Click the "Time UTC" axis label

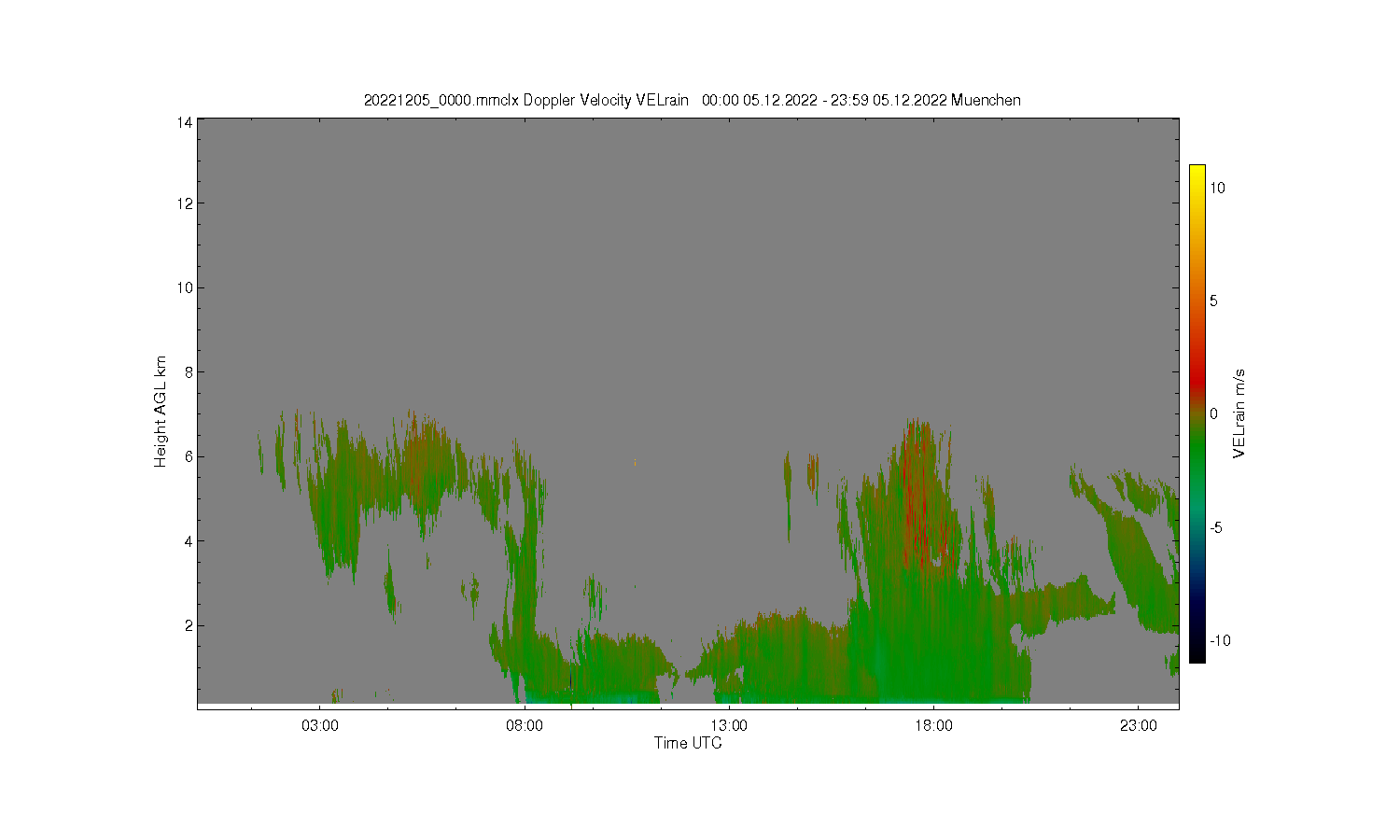(x=688, y=743)
